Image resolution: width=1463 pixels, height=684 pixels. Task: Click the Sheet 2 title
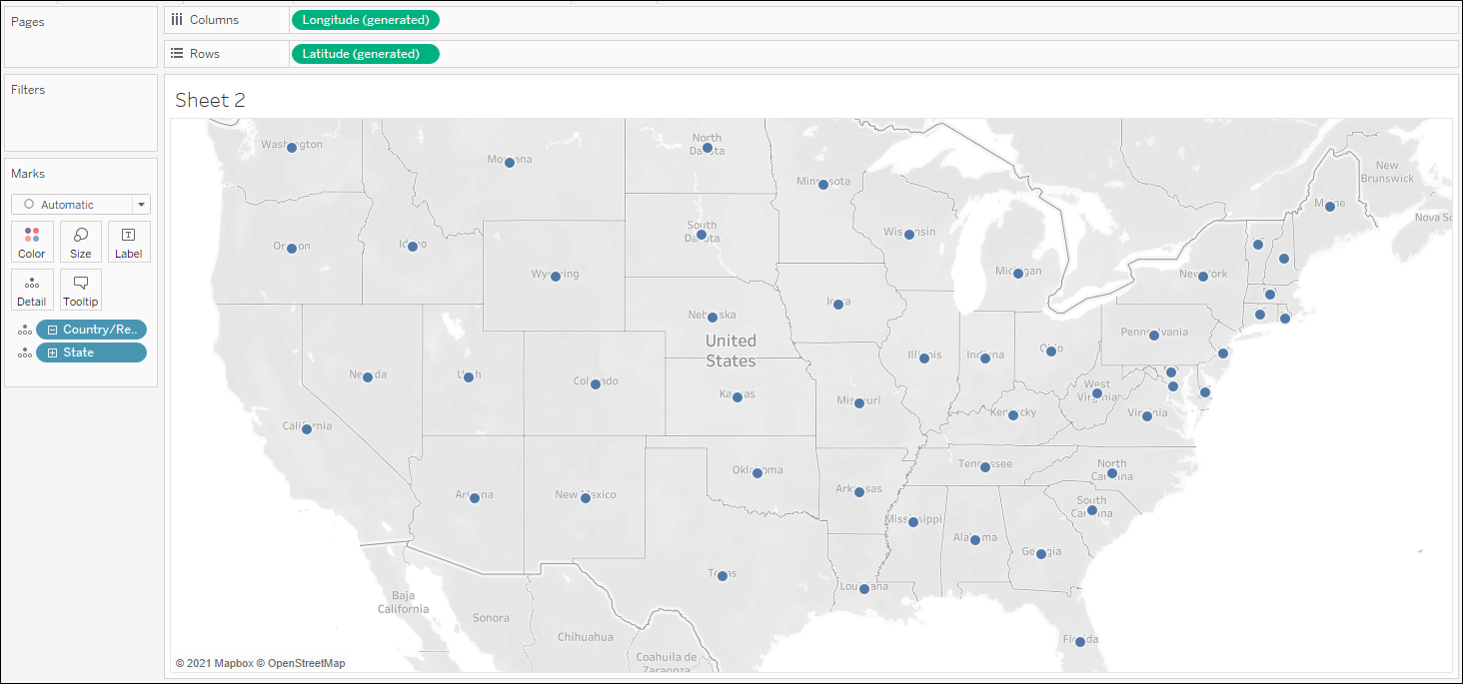coord(210,100)
